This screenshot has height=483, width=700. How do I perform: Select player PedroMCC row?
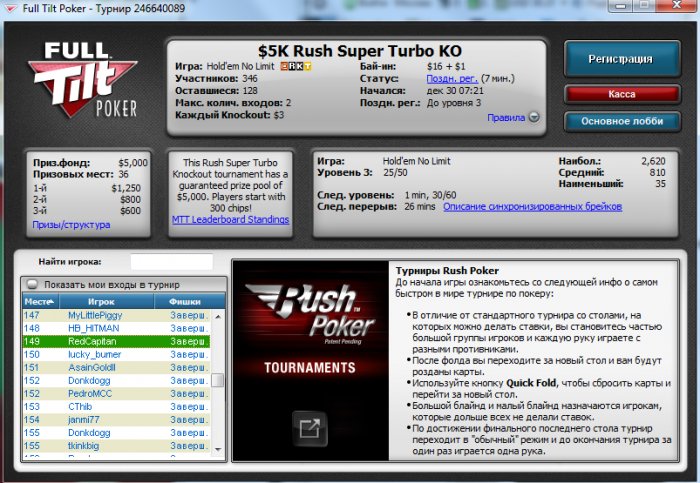[x=116, y=393]
